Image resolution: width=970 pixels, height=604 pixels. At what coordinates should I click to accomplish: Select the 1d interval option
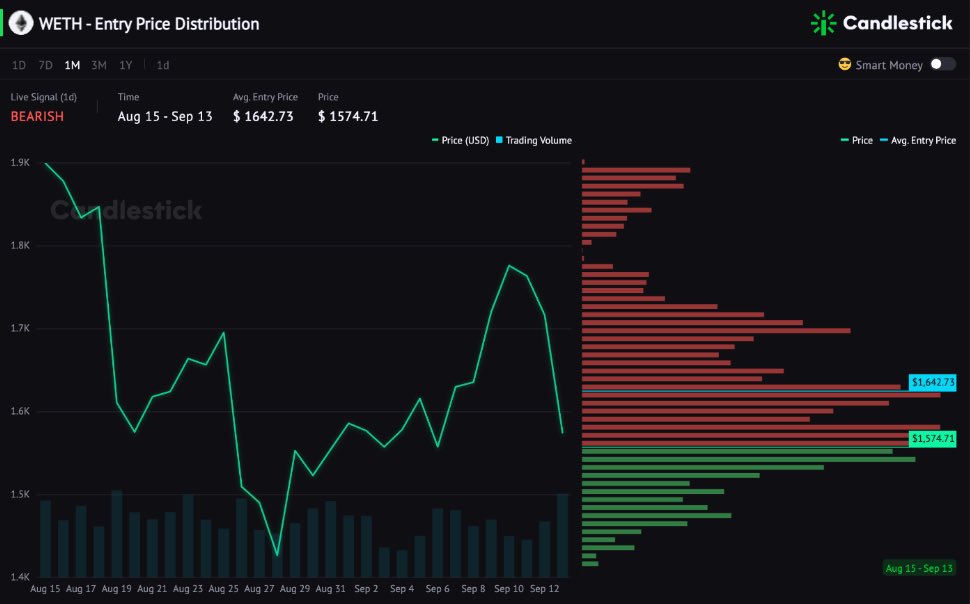pos(163,65)
